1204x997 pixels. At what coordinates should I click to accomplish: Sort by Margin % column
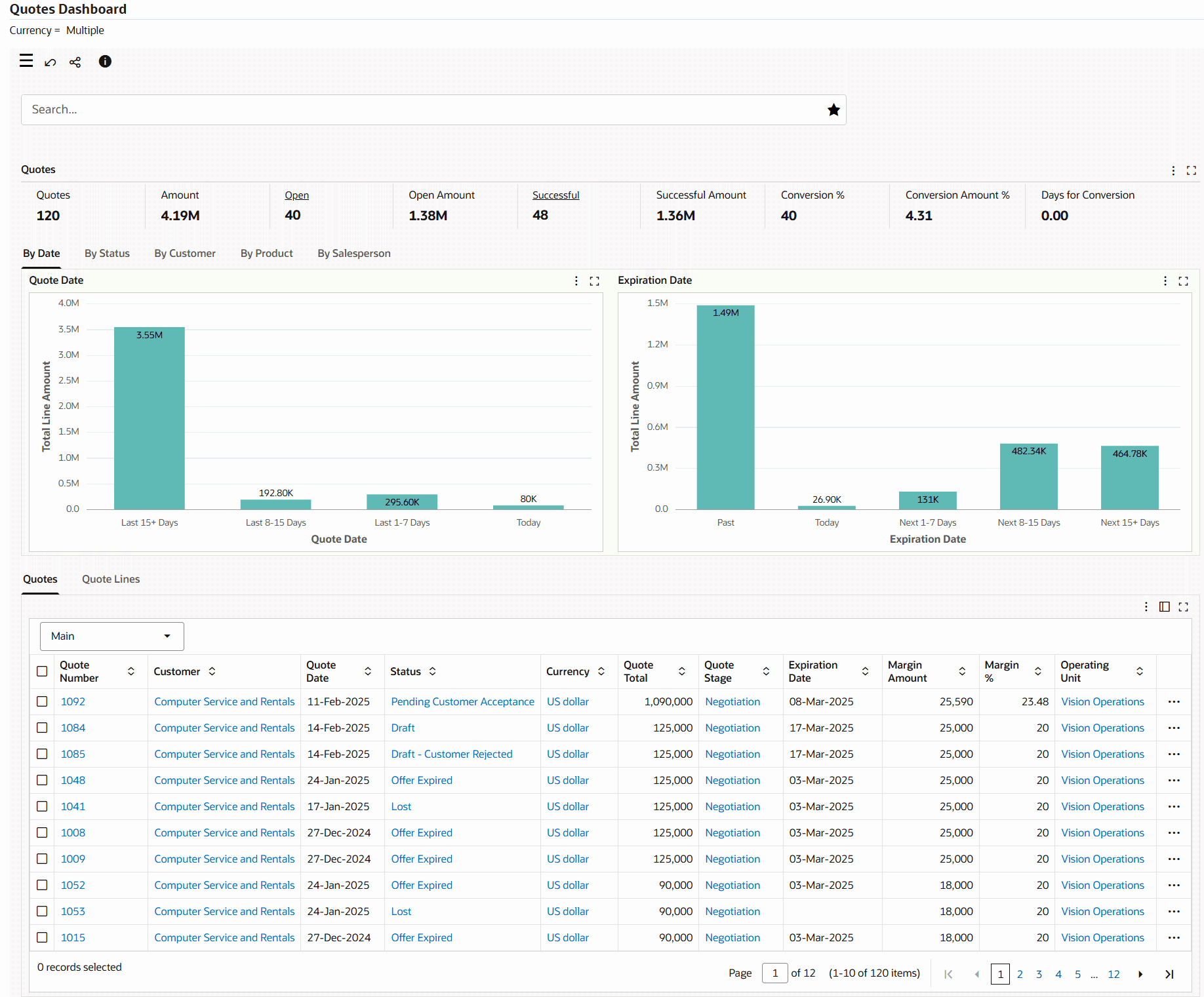point(1038,672)
